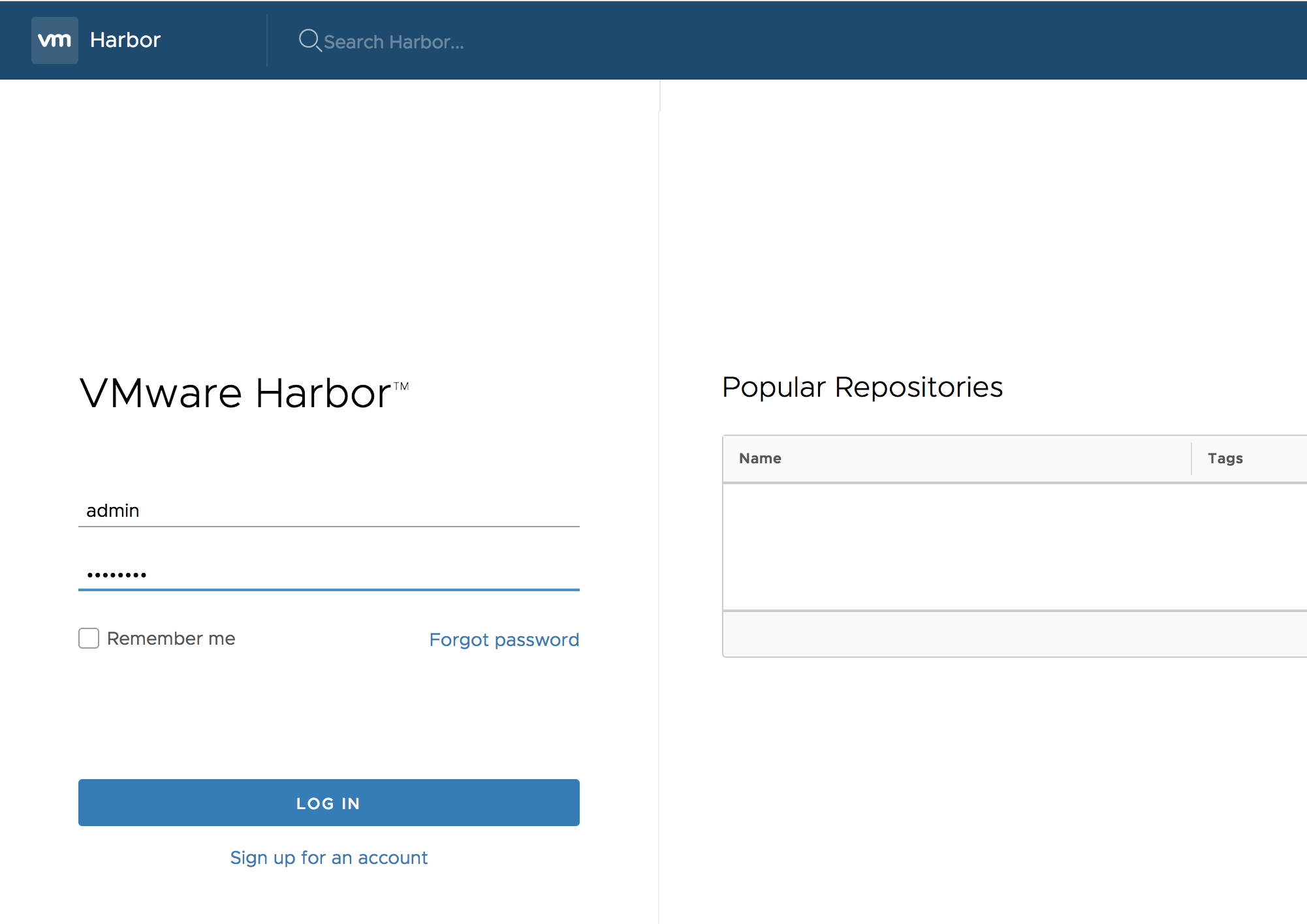Open the Harbor home title link
Screen dimensions: 1307x924
125,40
